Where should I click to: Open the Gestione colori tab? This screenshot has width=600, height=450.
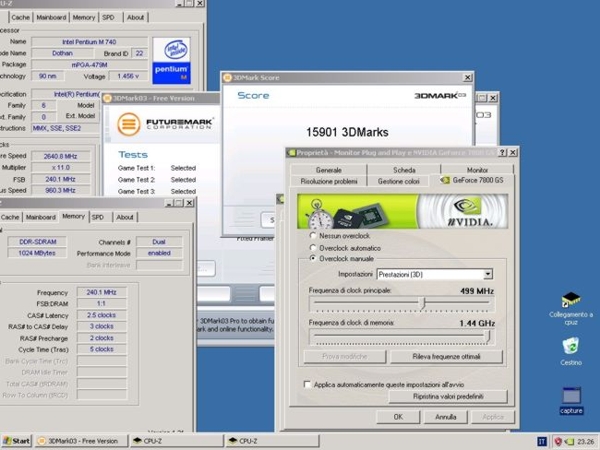pos(398,181)
